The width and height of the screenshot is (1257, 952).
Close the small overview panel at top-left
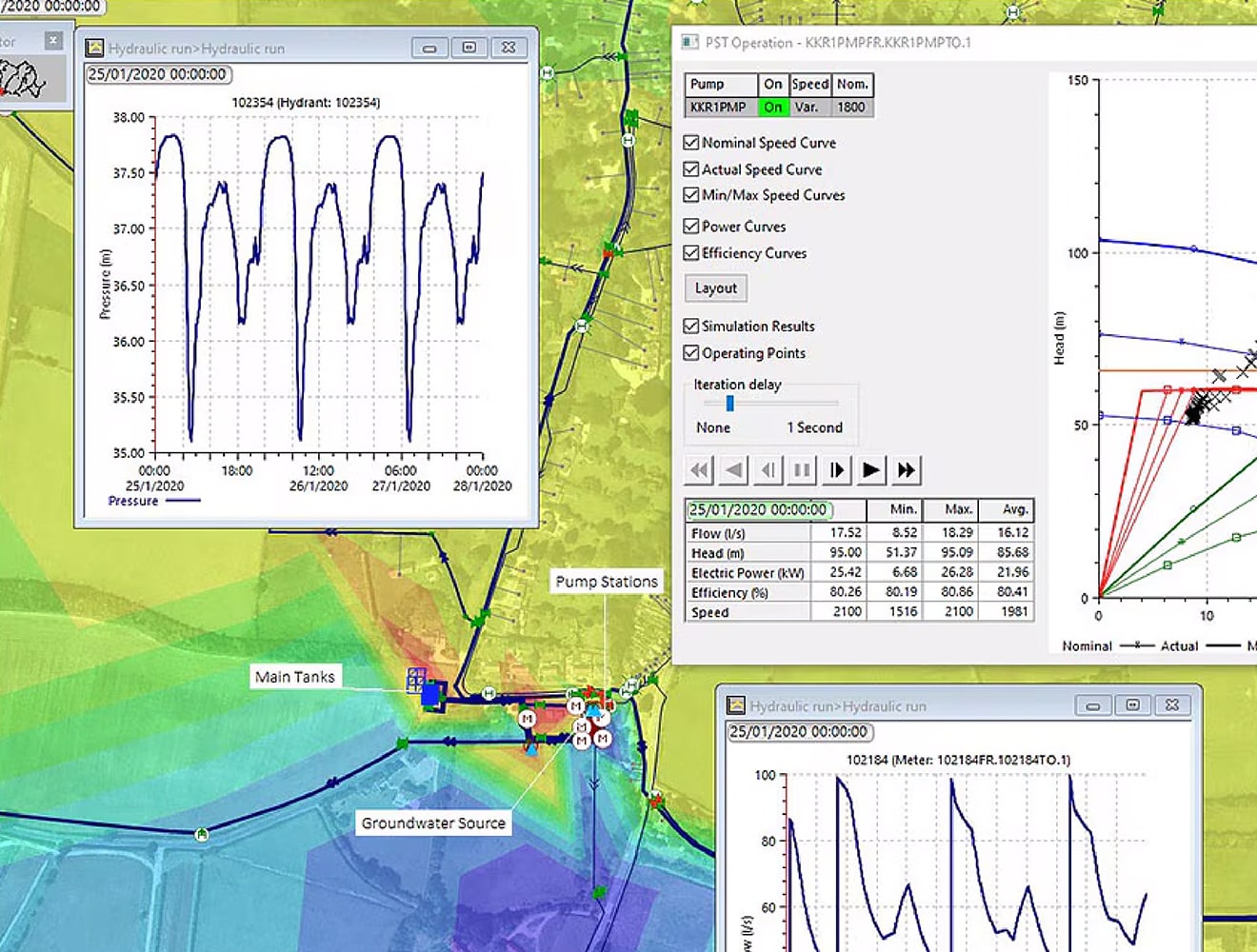53,40
